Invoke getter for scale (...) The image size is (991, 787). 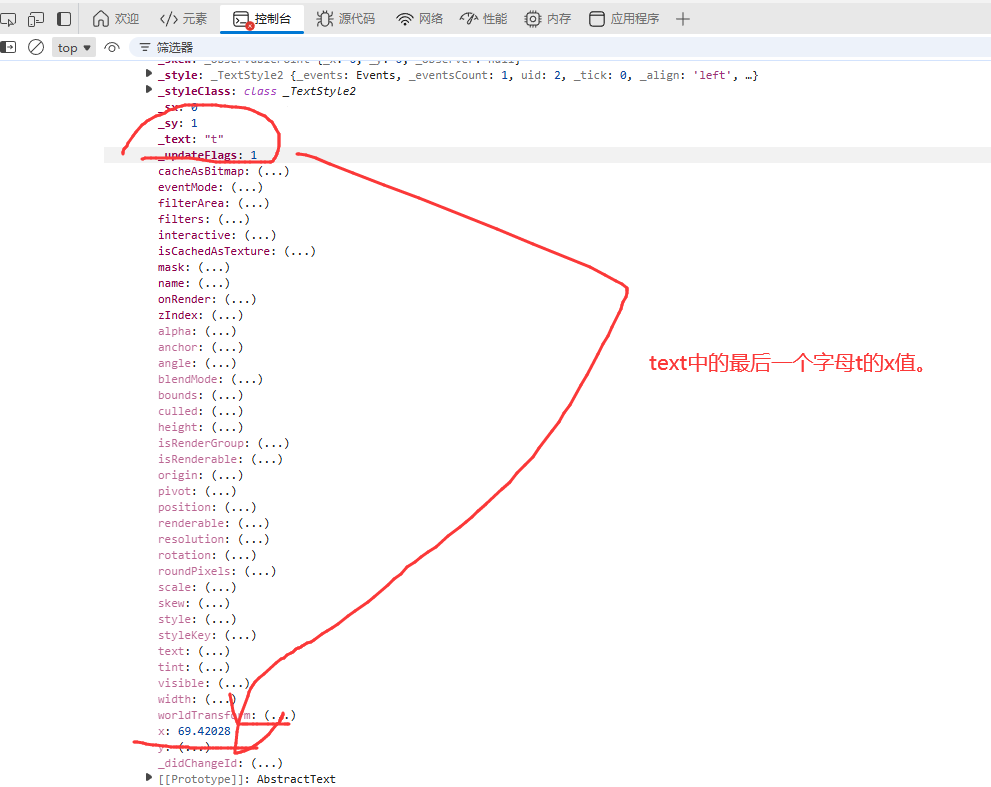221,587
